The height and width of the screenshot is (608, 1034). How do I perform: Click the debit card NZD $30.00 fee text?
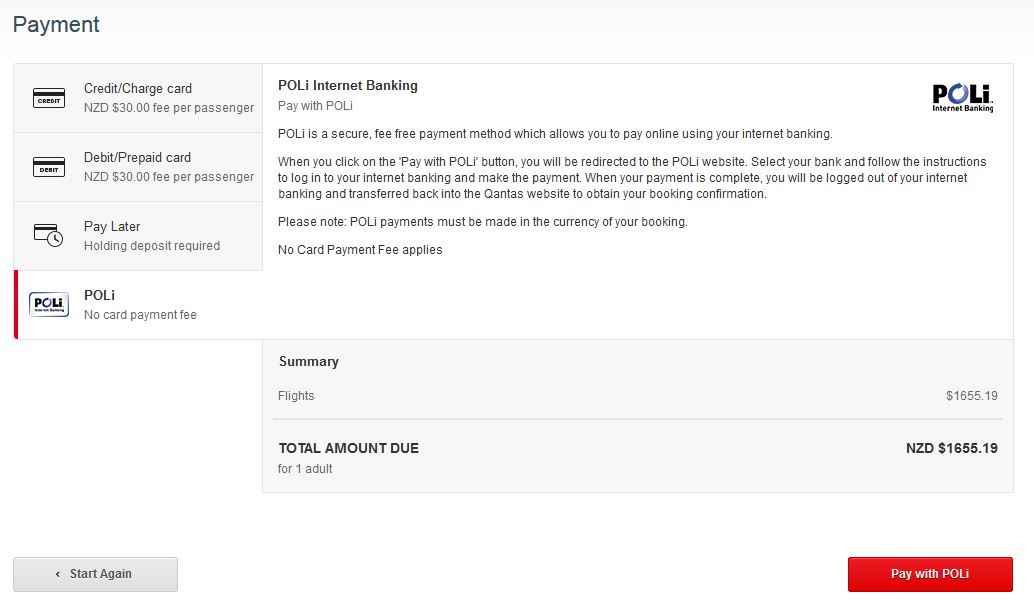[169, 177]
